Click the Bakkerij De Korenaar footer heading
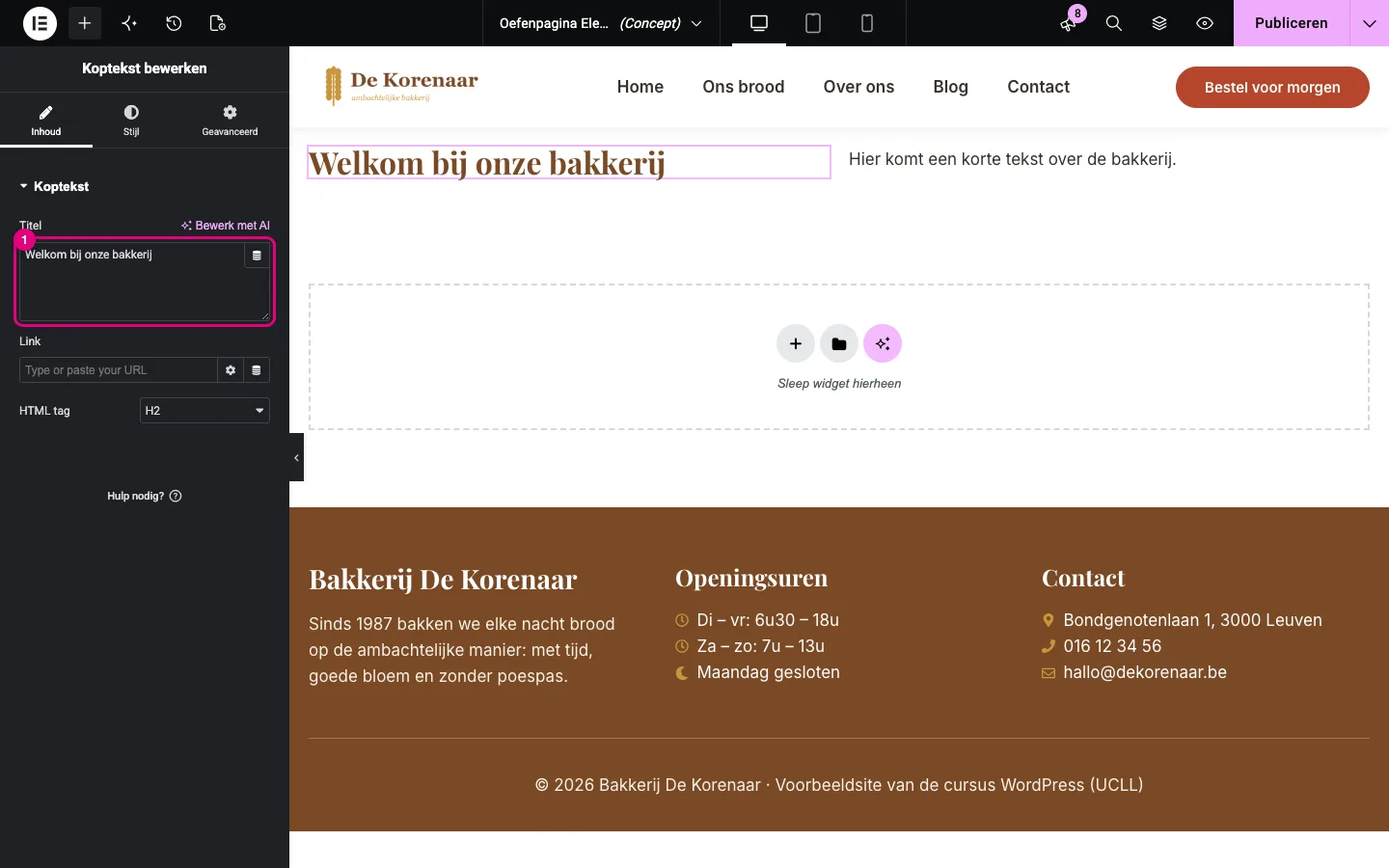The height and width of the screenshot is (868, 1389). [x=443, y=580]
